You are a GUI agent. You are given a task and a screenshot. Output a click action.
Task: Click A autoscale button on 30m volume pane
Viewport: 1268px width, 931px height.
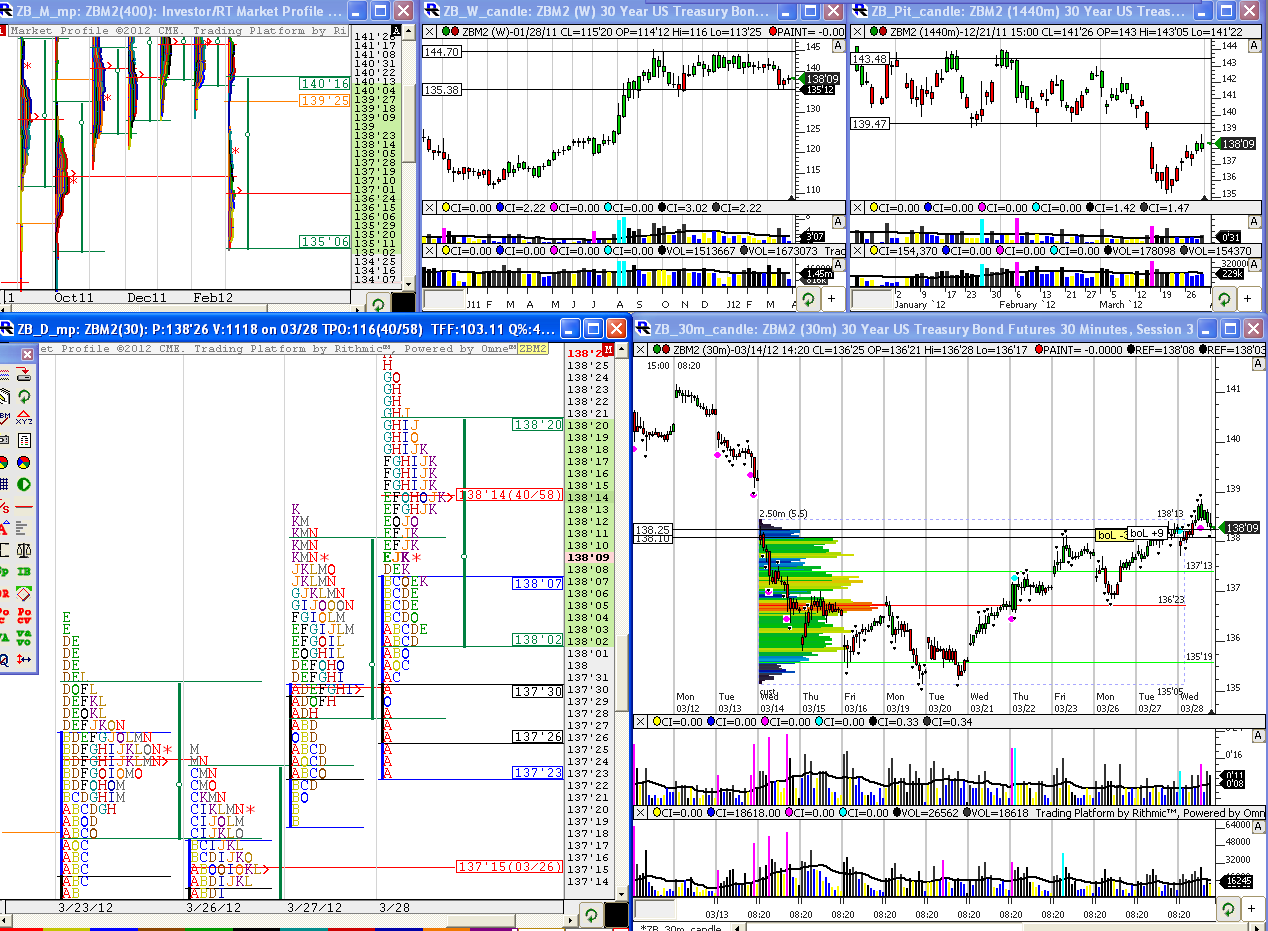coord(1258,827)
